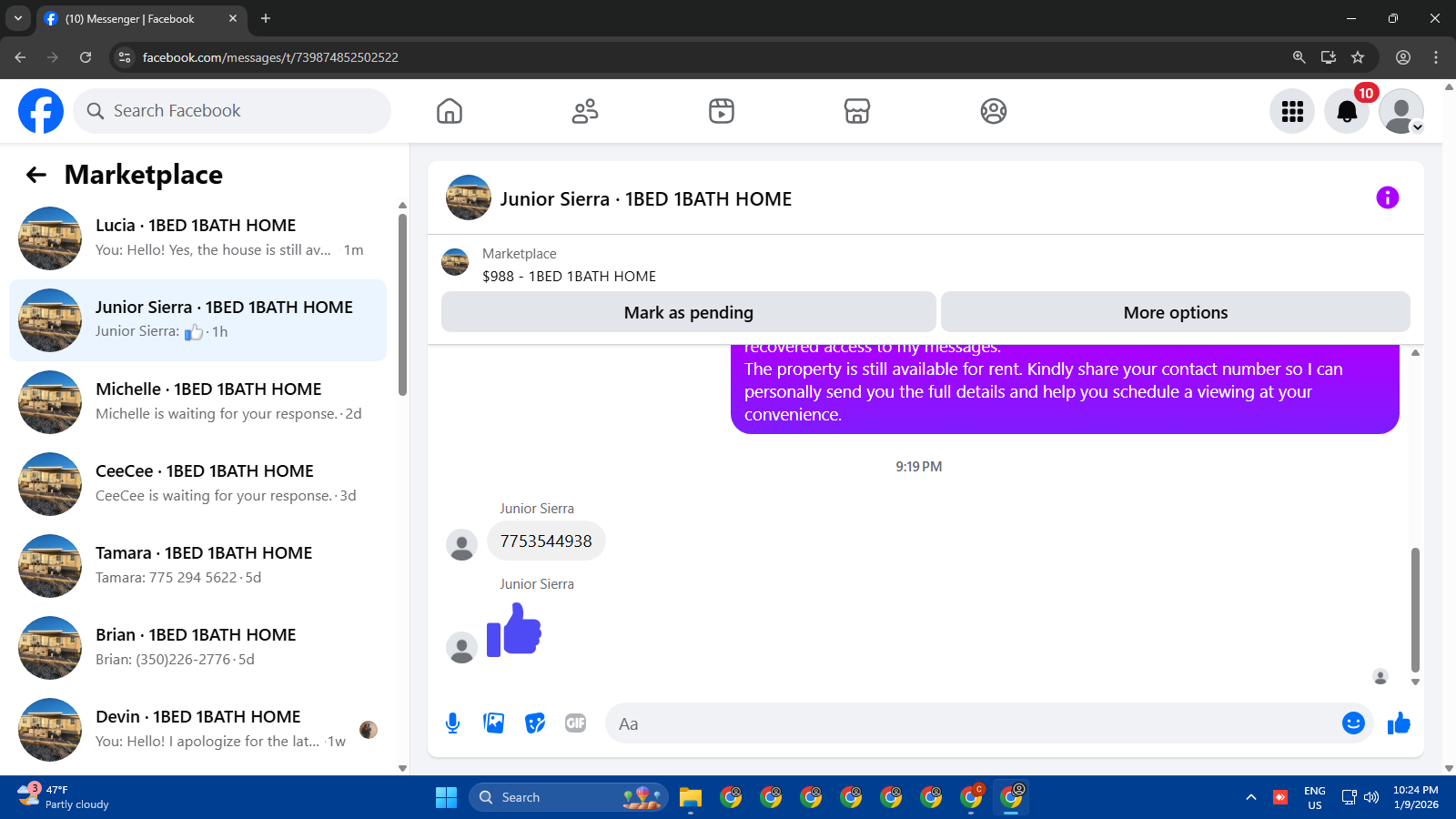Send a thumbs-up like
The image size is (1456, 819).
point(1399,723)
